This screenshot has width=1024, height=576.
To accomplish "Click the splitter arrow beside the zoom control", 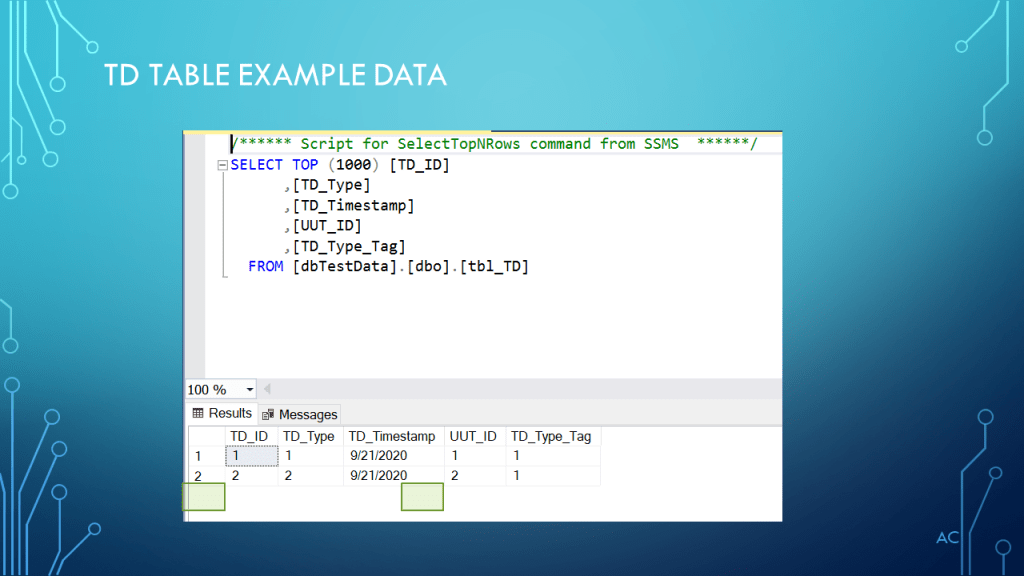I will pyautogui.click(x=267, y=389).
